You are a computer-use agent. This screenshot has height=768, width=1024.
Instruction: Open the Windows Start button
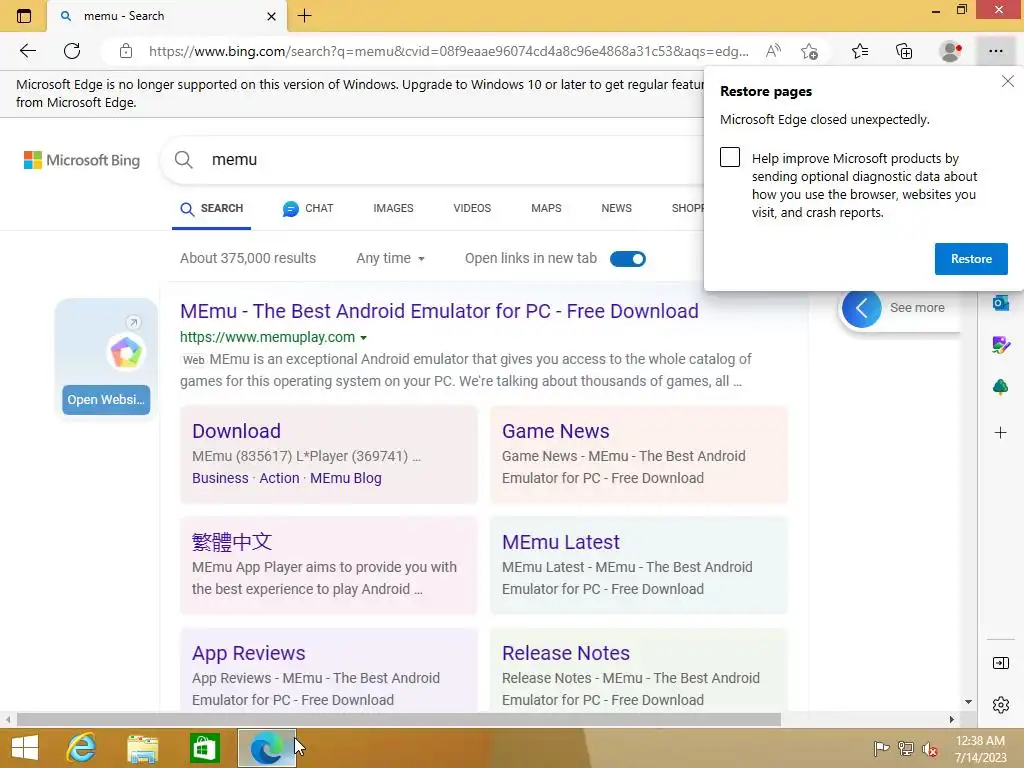click(25, 748)
